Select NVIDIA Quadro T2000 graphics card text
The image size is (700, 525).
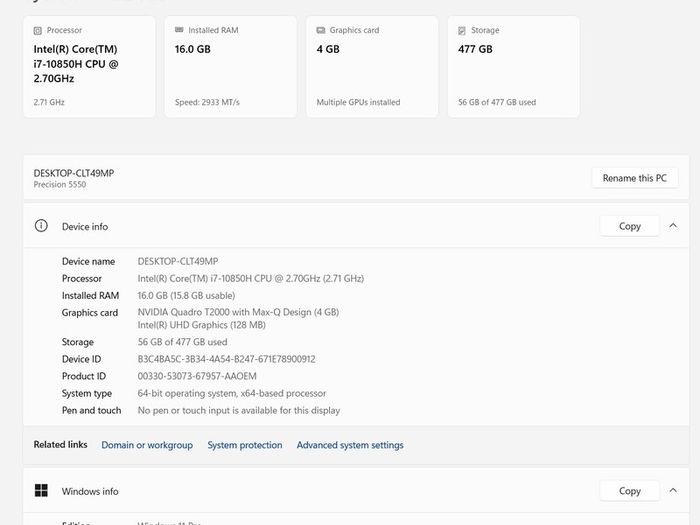[238, 312]
